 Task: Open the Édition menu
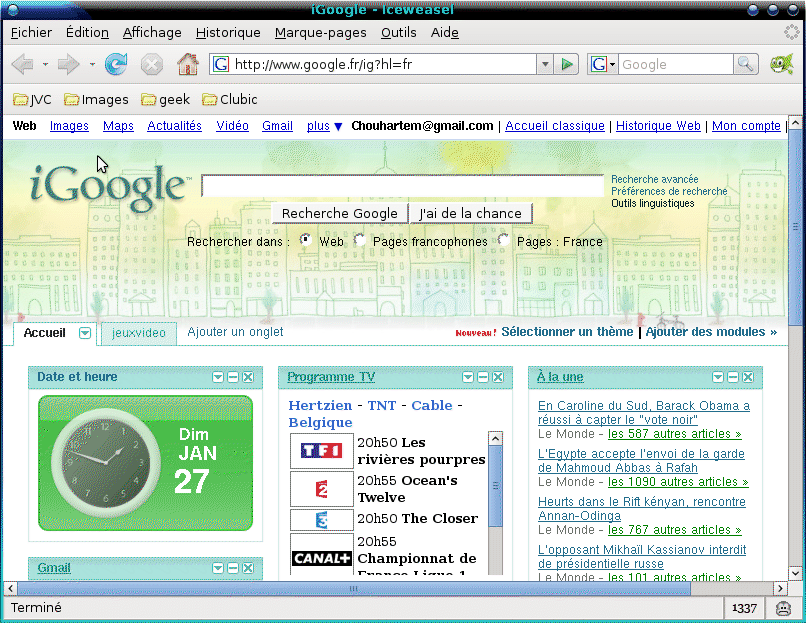click(x=87, y=32)
